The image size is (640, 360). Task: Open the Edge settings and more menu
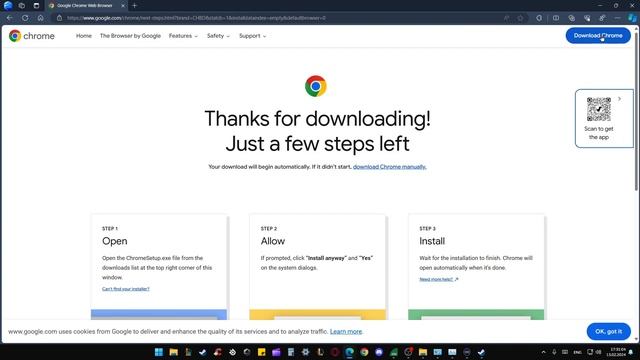coord(617,18)
